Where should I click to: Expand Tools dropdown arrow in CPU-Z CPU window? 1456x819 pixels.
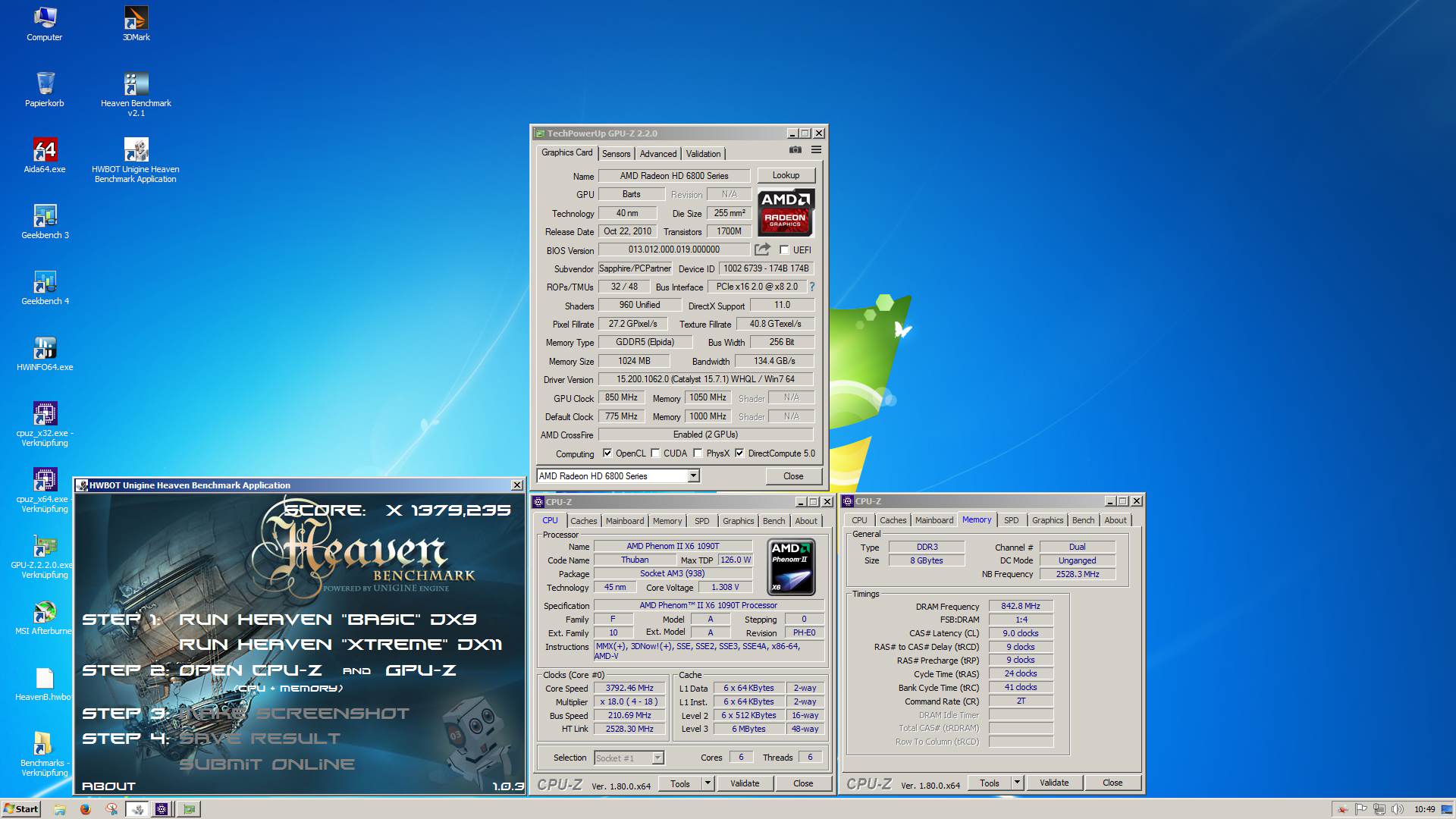click(x=708, y=783)
